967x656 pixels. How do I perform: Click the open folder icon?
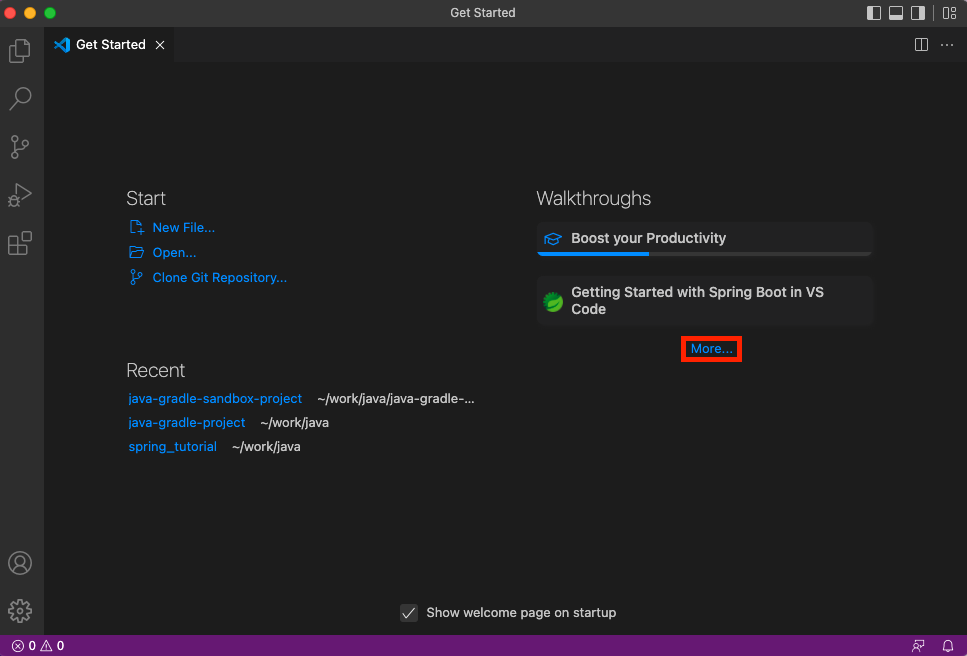[136, 252]
